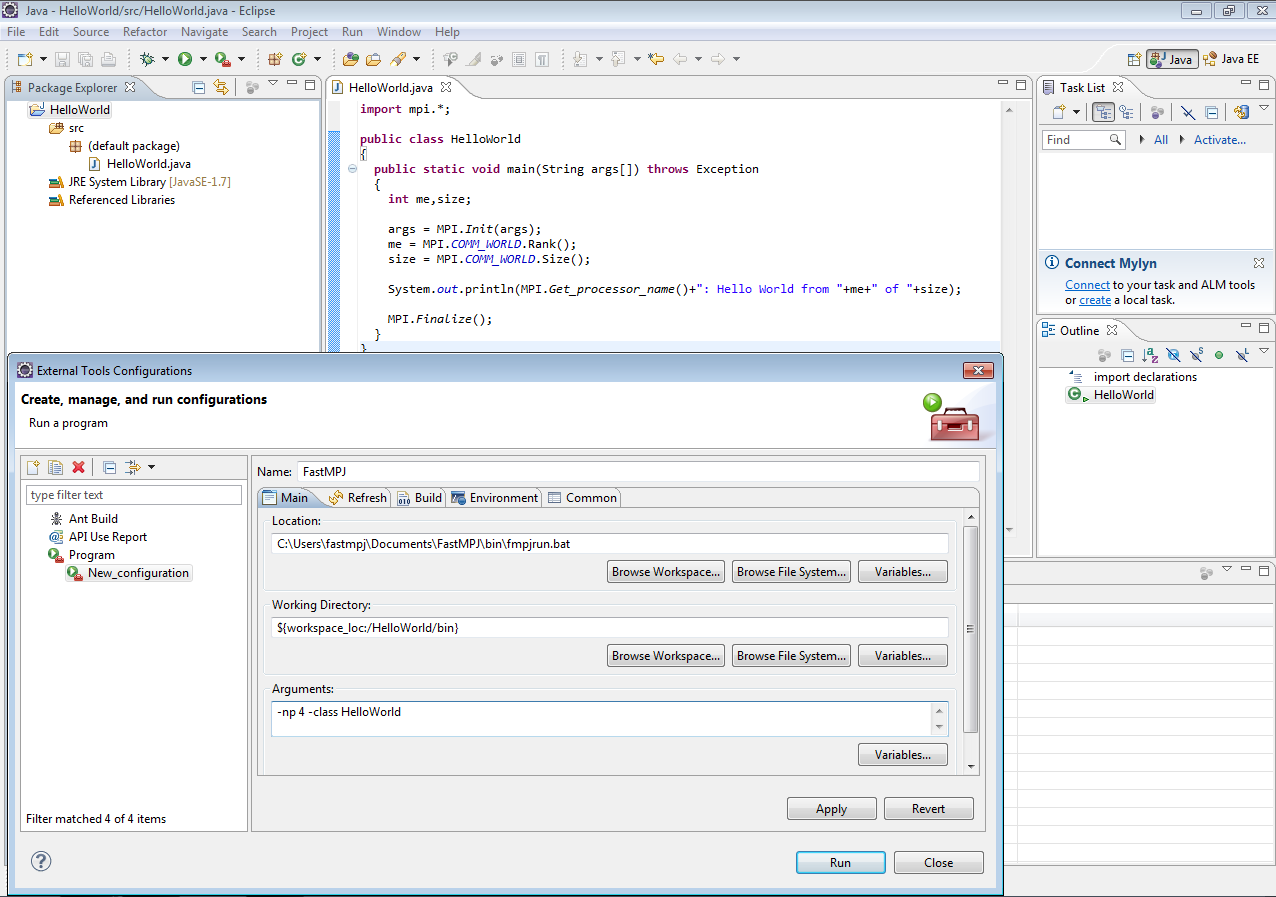Viewport: 1276px width, 897px height.
Task: Click the Open Perspective icon
Action: click(1134, 59)
